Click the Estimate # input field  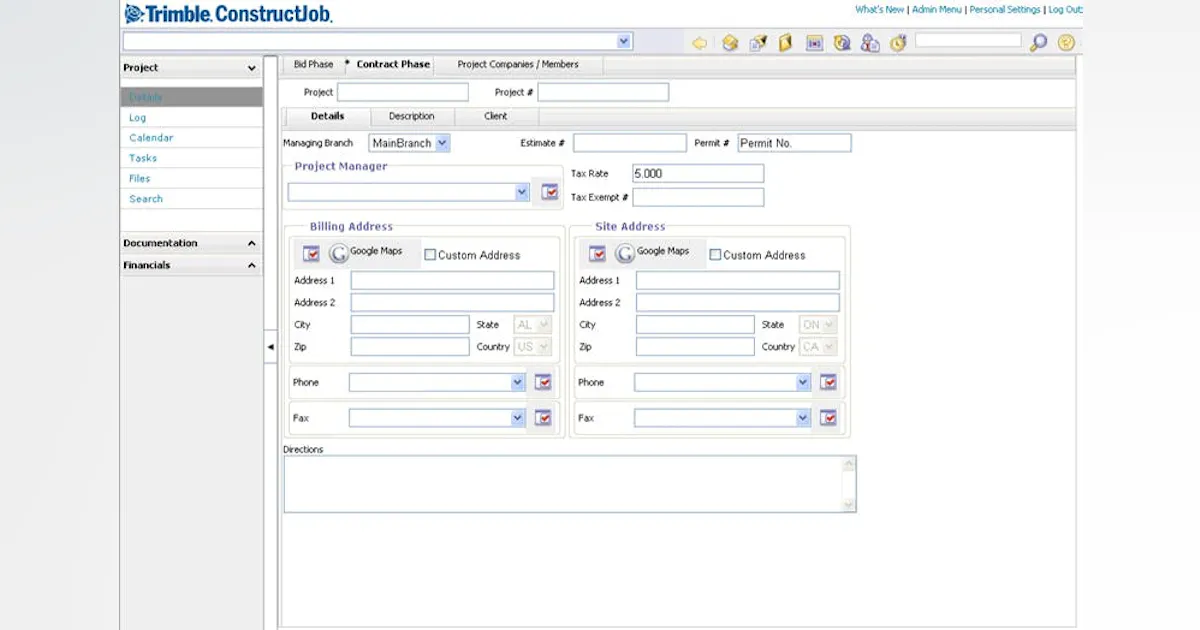pos(630,143)
